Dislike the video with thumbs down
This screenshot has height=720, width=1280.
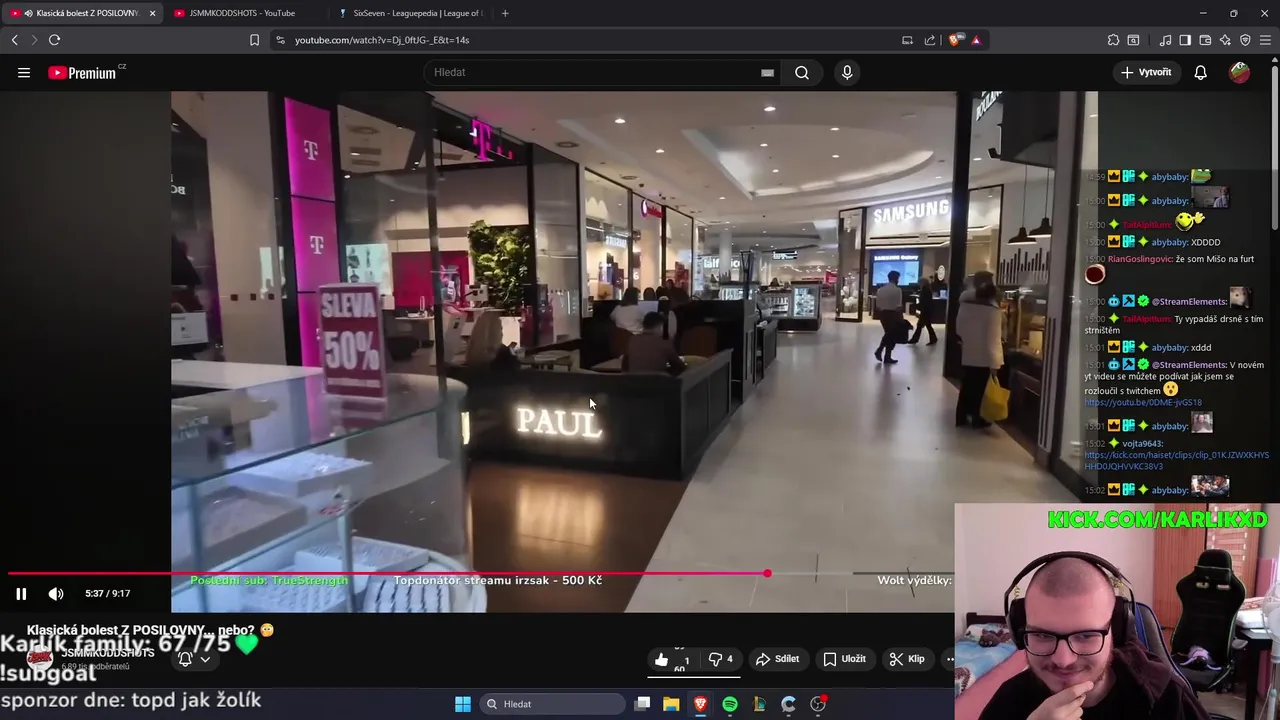tap(721, 659)
